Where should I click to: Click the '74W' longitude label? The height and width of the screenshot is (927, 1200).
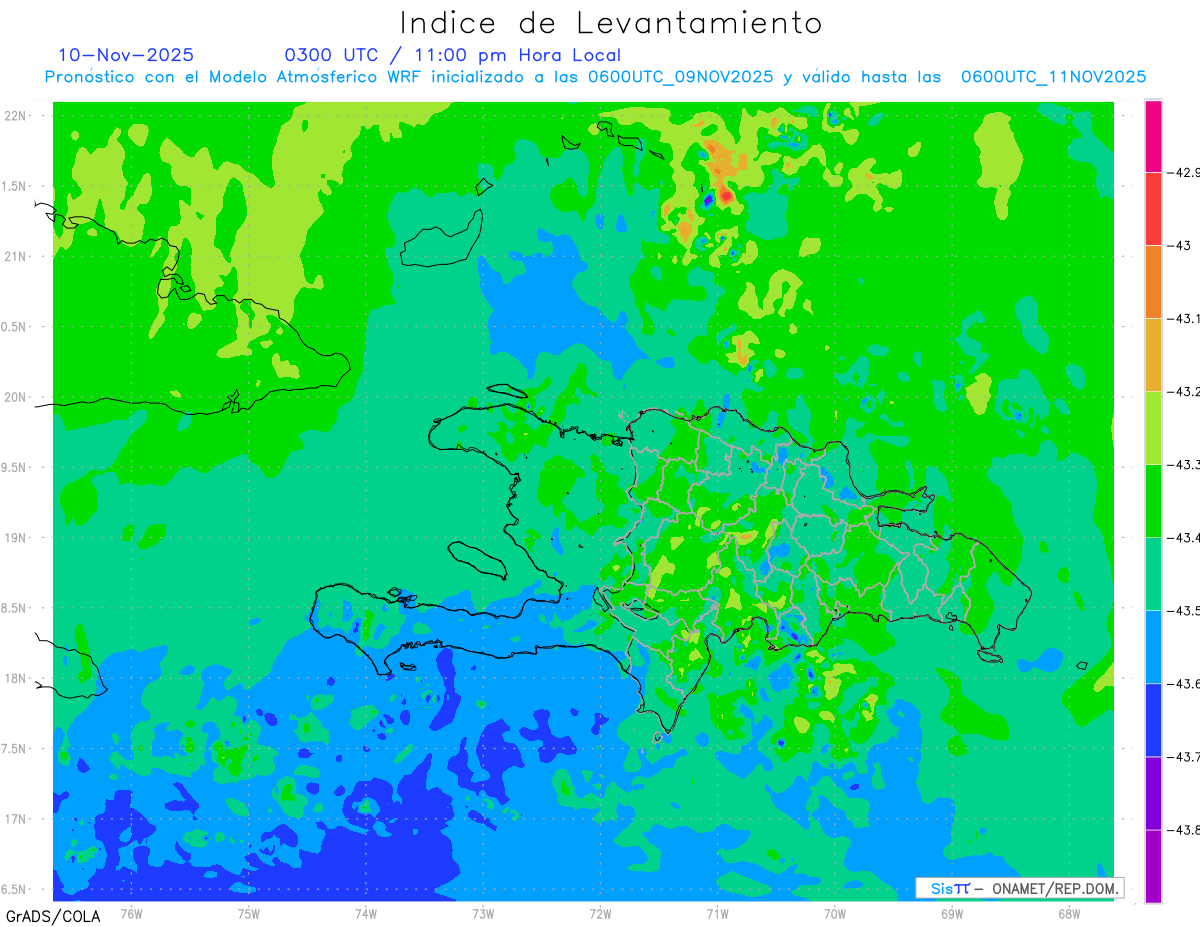pos(366,914)
